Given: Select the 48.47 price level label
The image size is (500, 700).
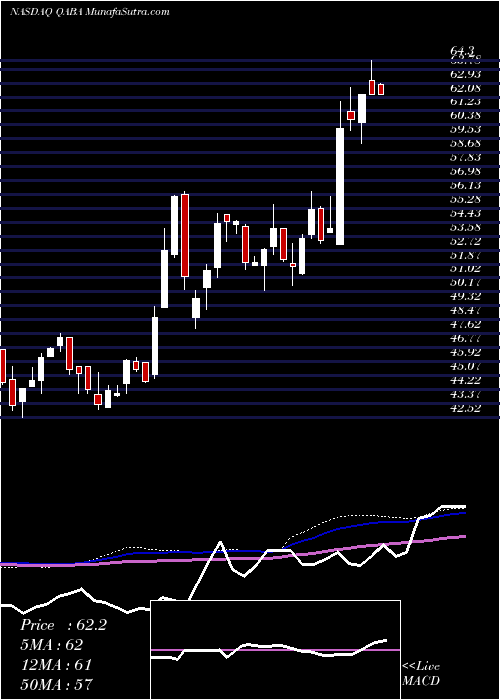Looking at the screenshot, I should tap(465, 310).
